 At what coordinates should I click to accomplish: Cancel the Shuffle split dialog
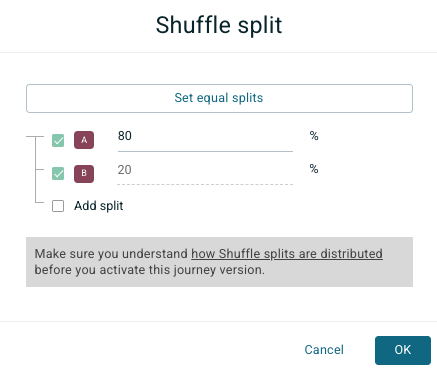click(x=324, y=350)
